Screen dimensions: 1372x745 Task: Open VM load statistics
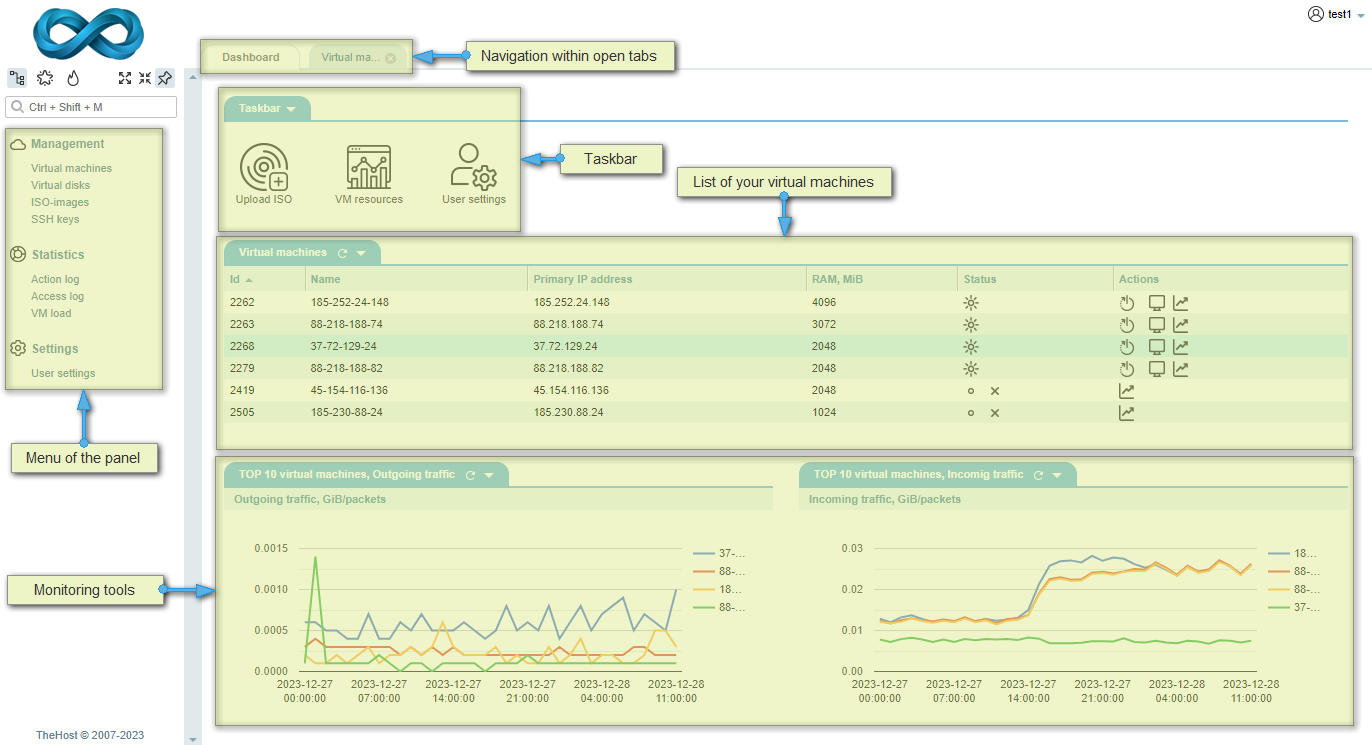(51, 313)
